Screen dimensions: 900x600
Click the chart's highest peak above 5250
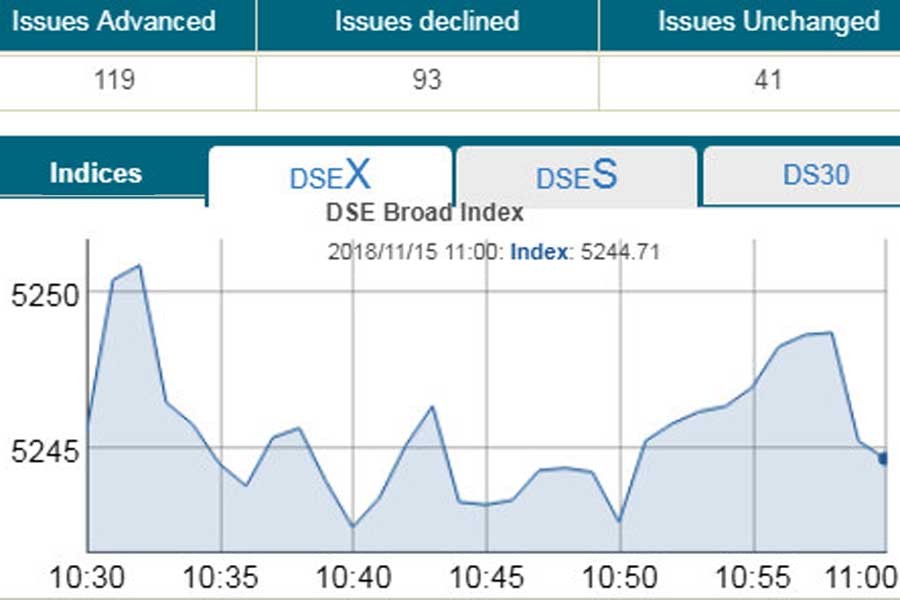pos(139,266)
